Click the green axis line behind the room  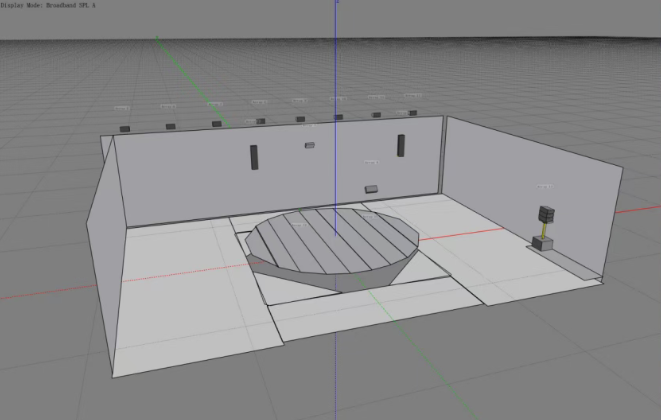190,71
